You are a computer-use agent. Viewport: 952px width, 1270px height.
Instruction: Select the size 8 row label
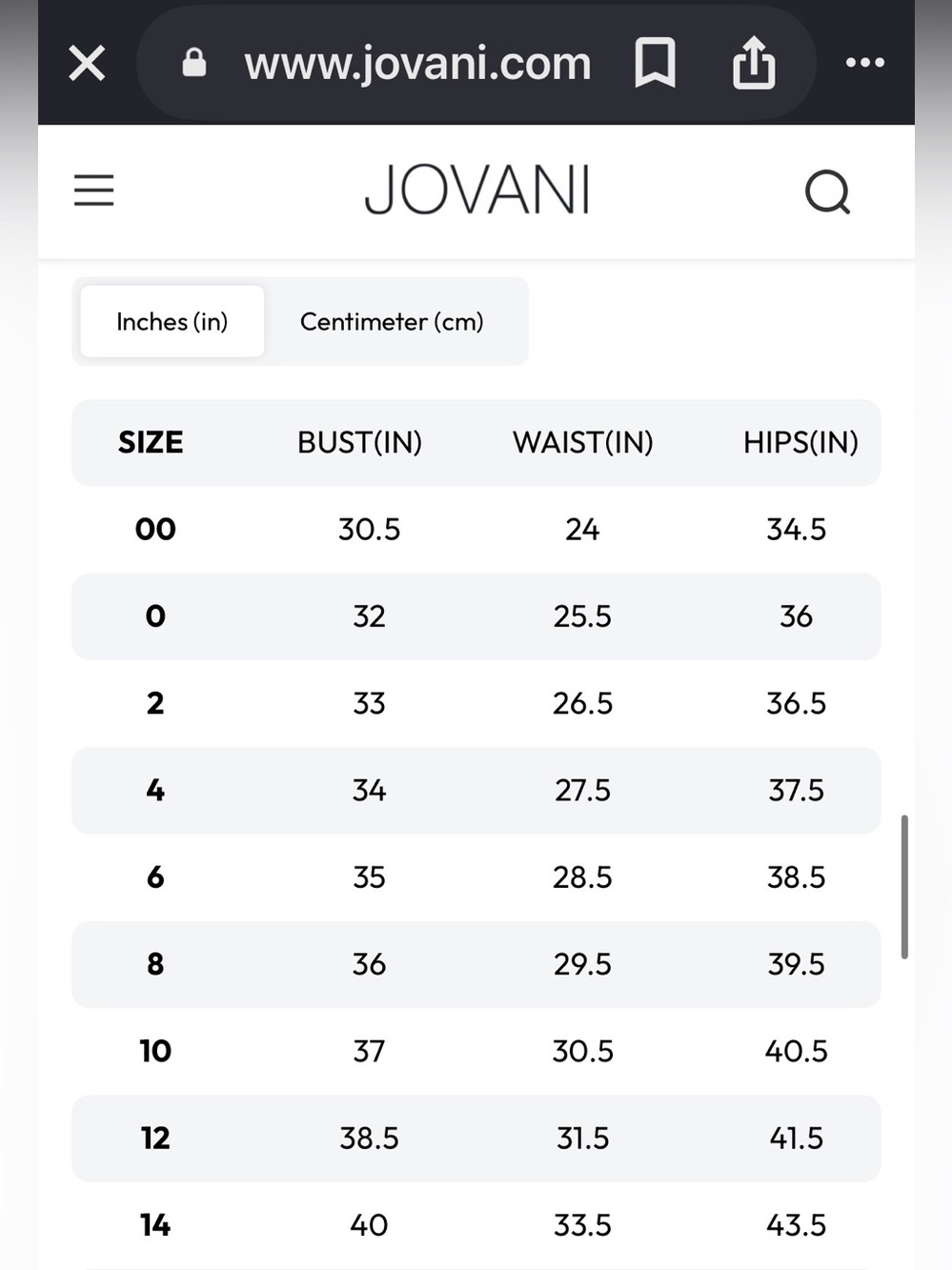coord(155,964)
